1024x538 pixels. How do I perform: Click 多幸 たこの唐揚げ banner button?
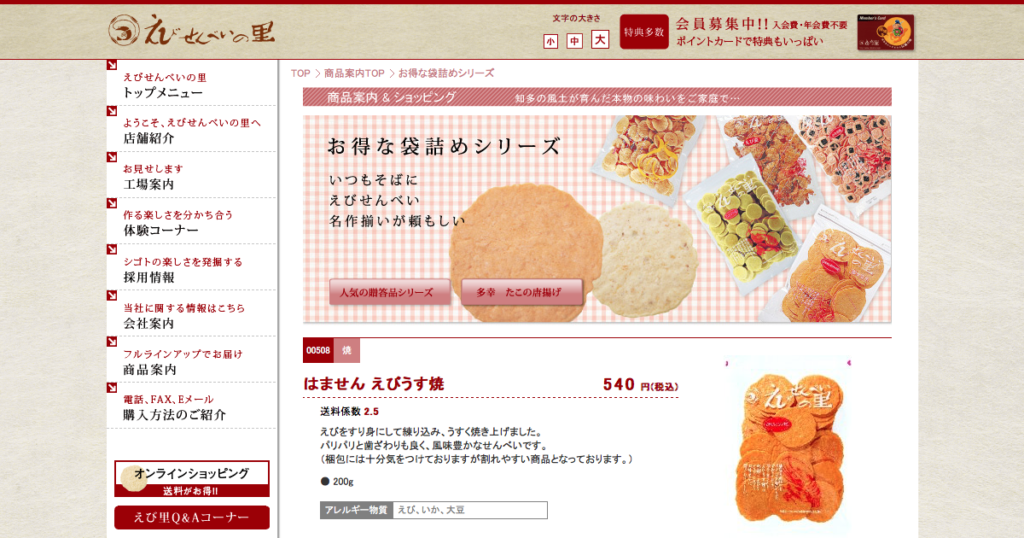(522, 293)
